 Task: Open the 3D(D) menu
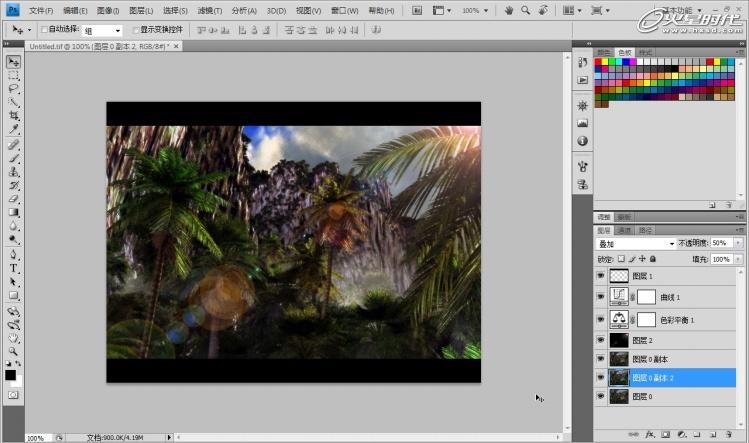point(276,11)
